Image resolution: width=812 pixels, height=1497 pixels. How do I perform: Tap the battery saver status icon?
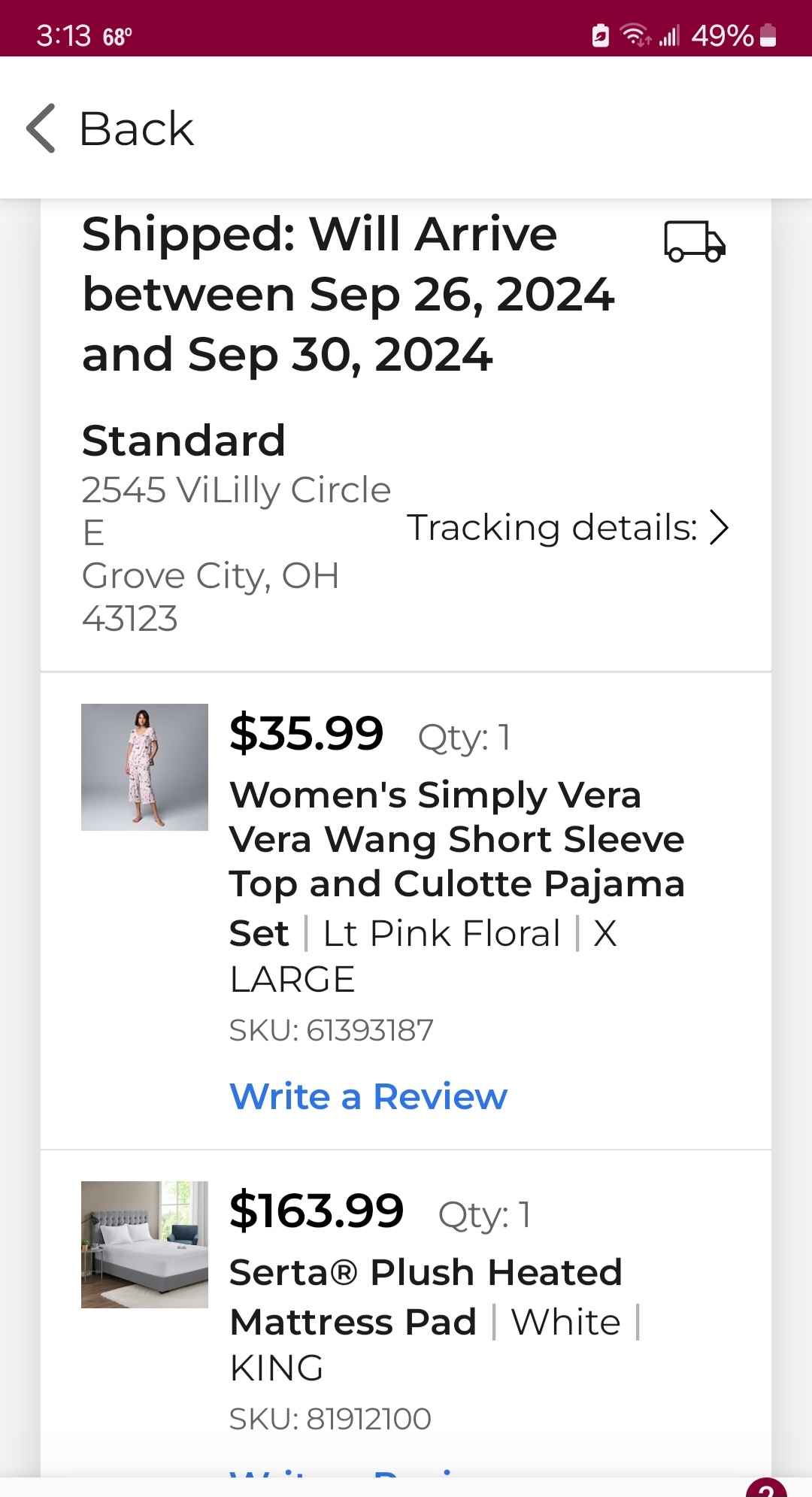pyautogui.click(x=600, y=35)
